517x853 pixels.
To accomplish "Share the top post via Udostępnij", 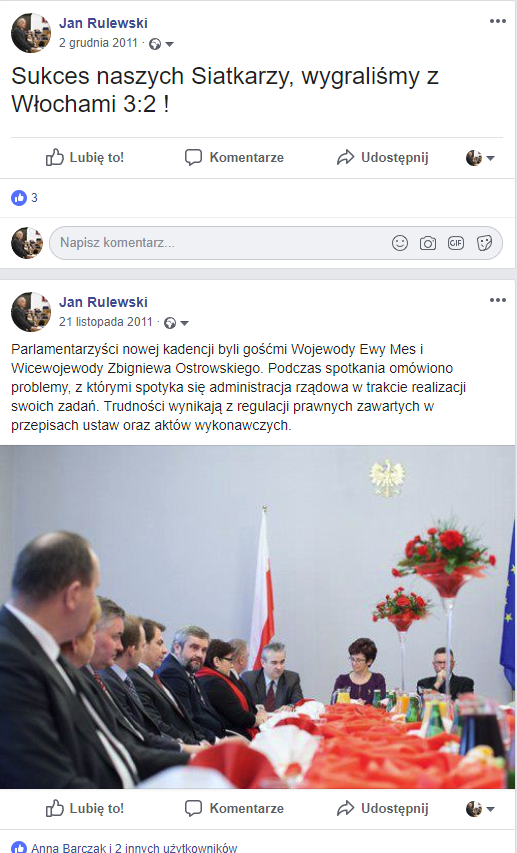I will [383, 158].
